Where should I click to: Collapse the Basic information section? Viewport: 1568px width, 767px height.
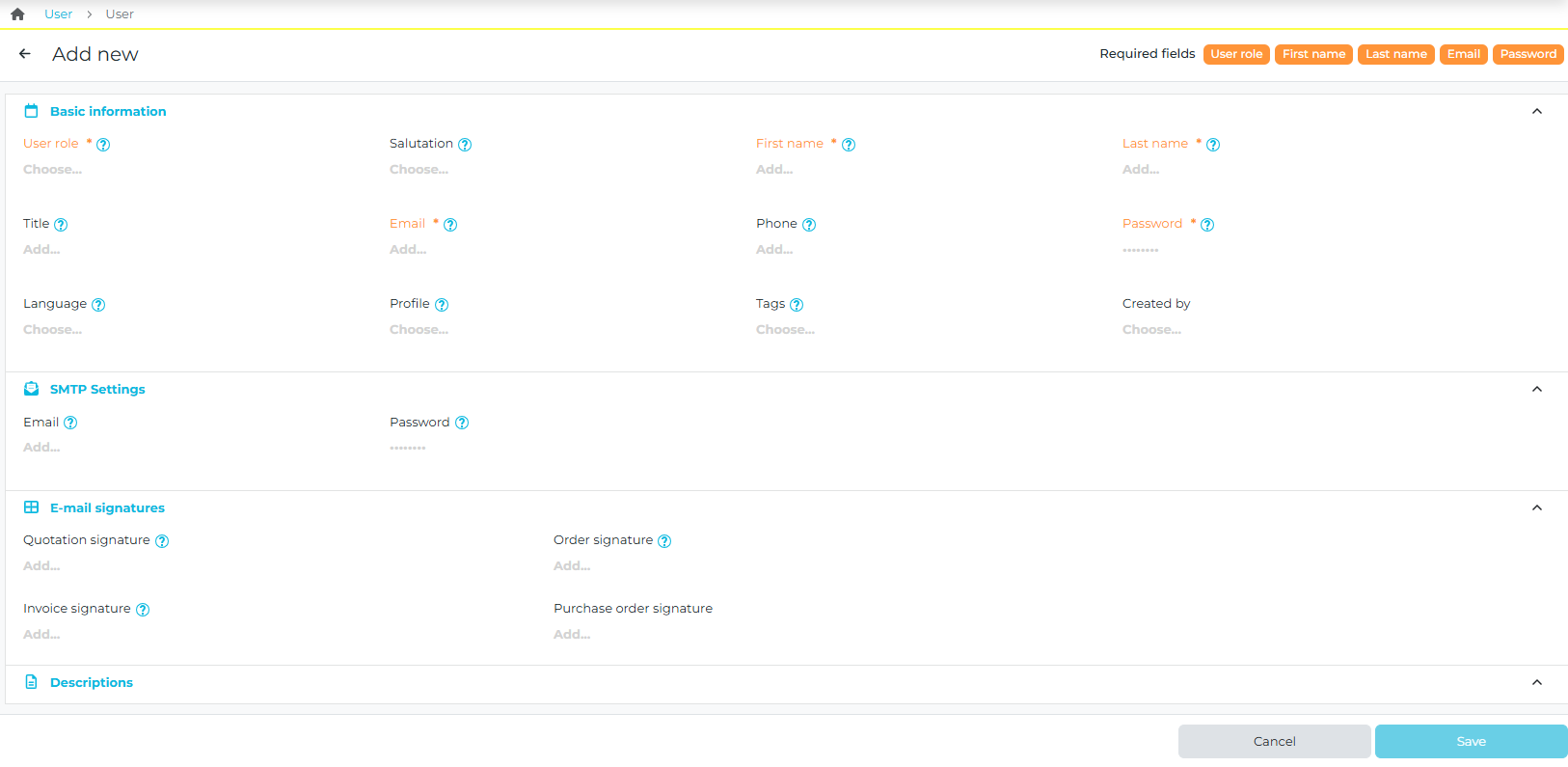(x=1537, y=112)
